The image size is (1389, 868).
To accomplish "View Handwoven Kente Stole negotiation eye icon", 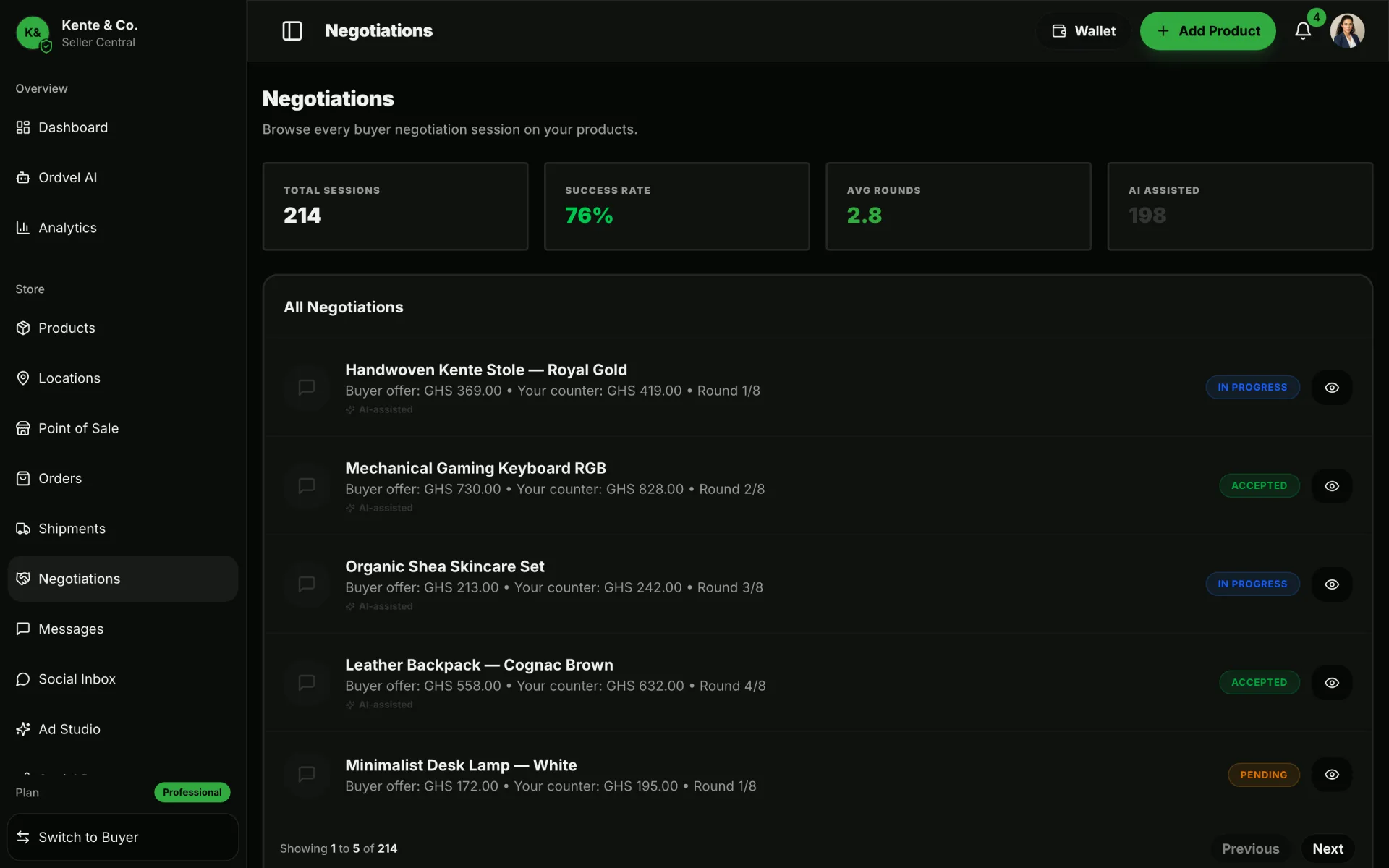I will point(1332,388).
